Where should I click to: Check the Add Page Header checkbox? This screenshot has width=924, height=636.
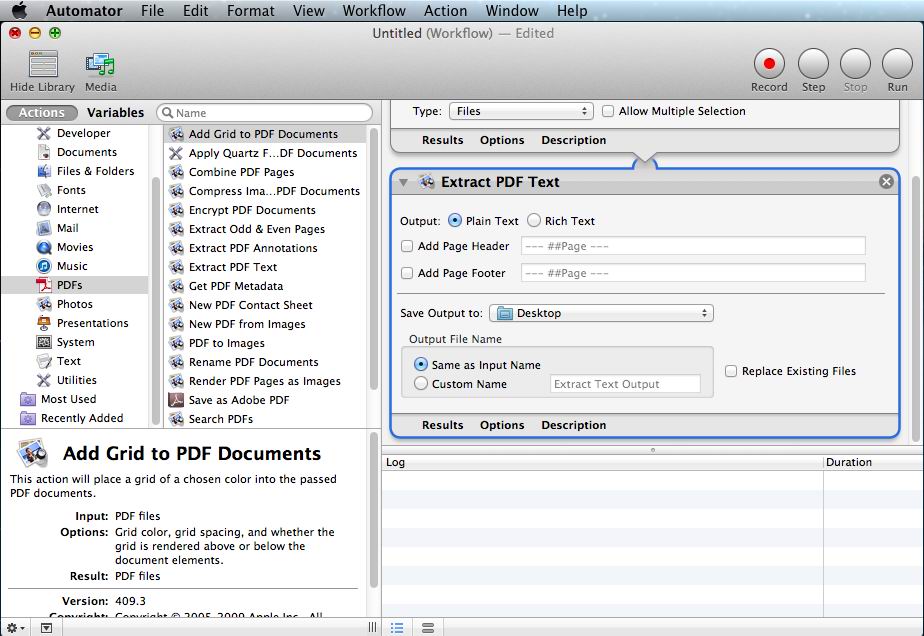407,246
